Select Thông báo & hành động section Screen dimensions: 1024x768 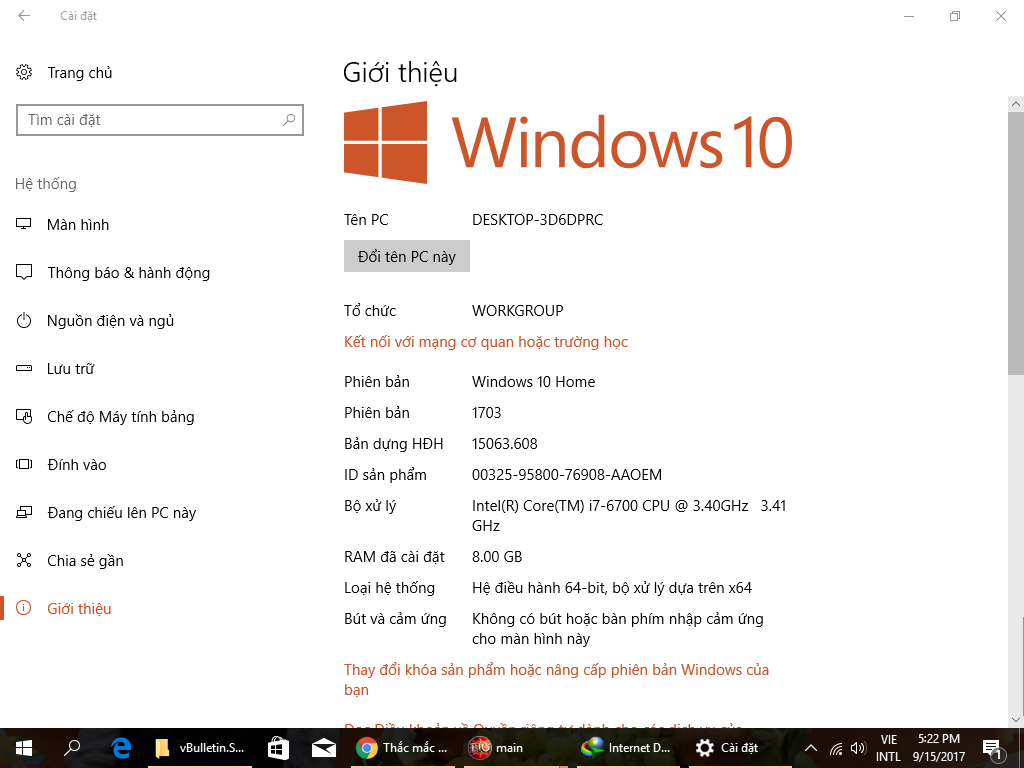pos(128,273)
